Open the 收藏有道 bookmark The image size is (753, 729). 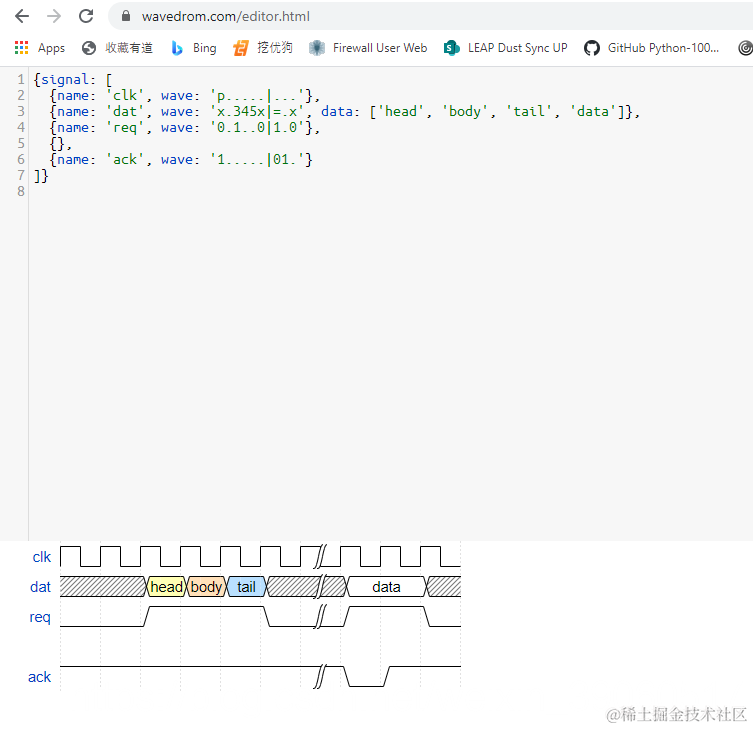pos(129,48)
